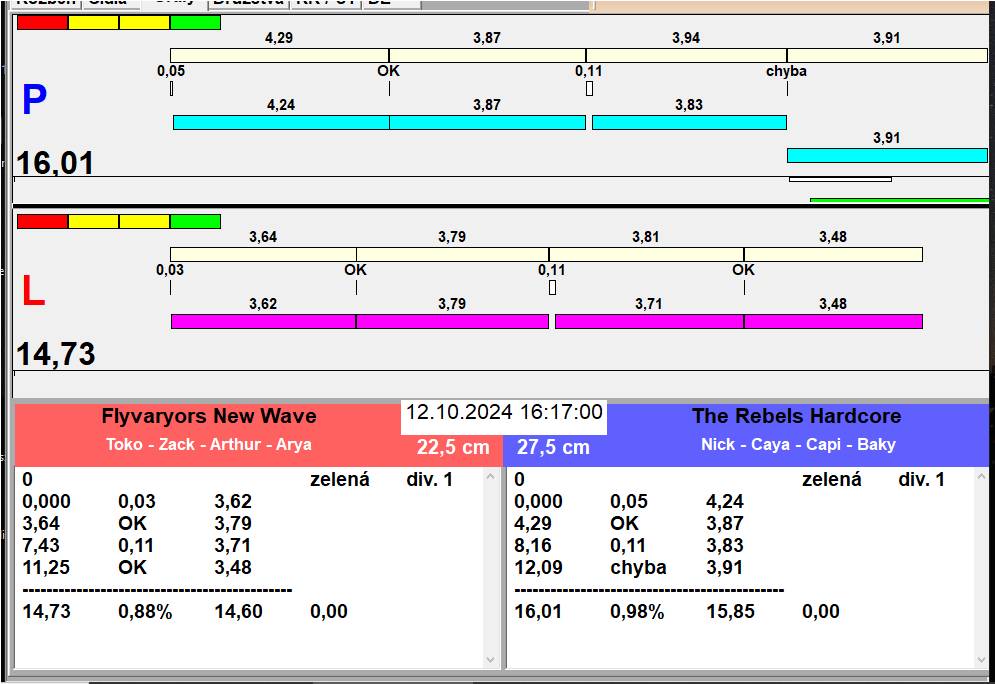Click the 0,03 label in L lane timeline
The image size is (995, 684).
(170, 270)
